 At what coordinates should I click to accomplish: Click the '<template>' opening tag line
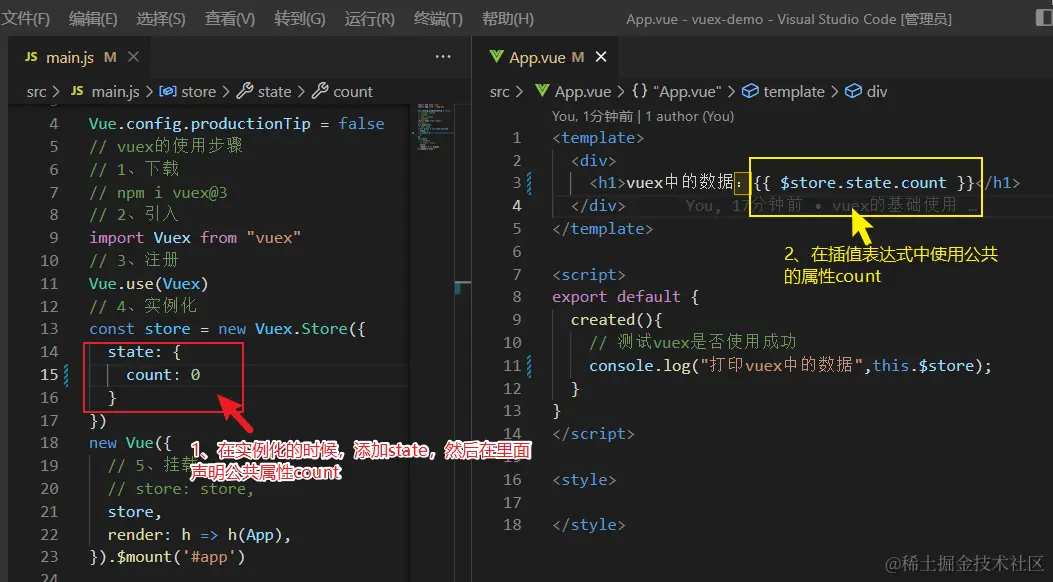click(598, 138)
